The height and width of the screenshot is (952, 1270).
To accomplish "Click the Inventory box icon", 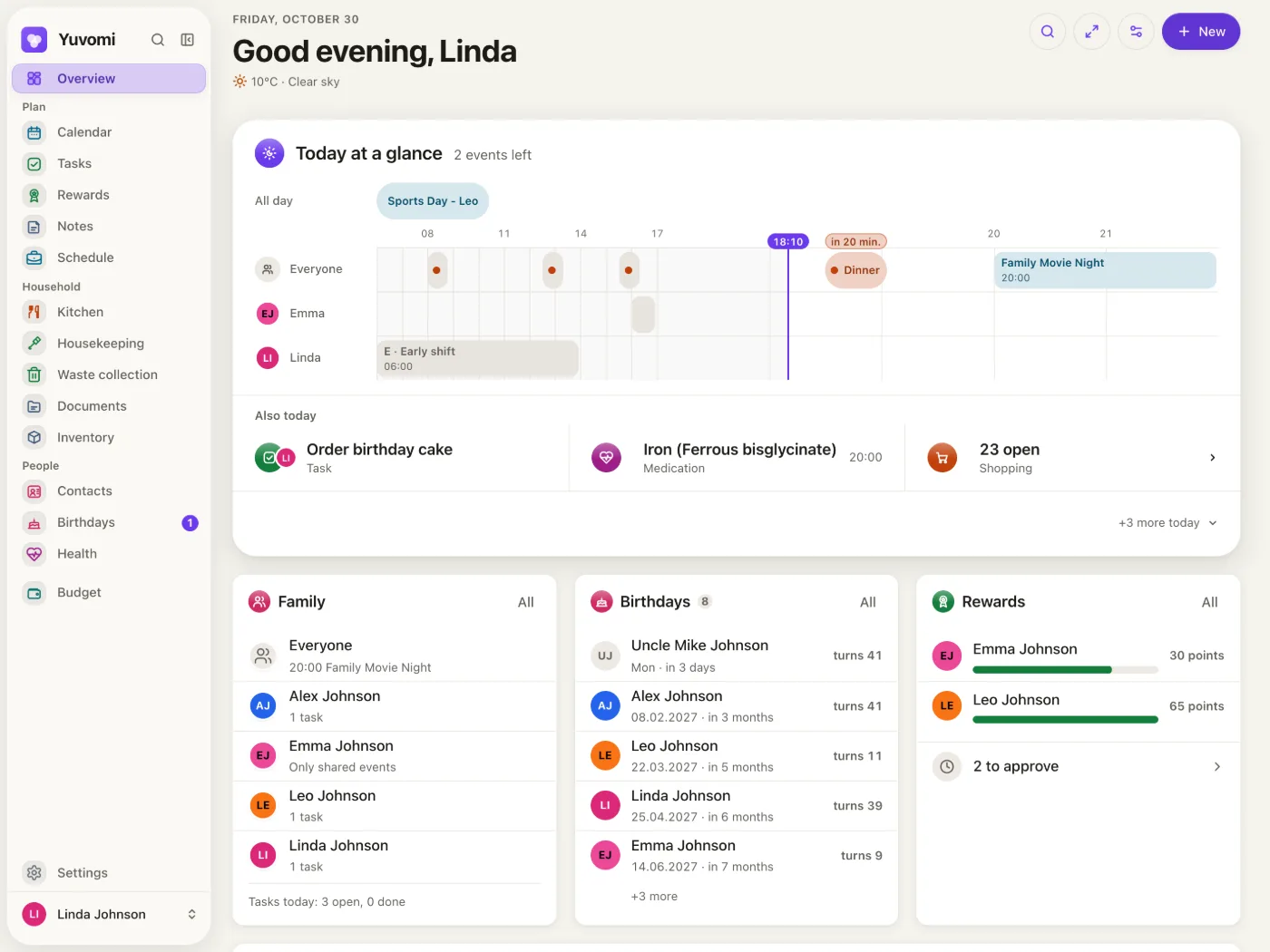I will 34,437.
